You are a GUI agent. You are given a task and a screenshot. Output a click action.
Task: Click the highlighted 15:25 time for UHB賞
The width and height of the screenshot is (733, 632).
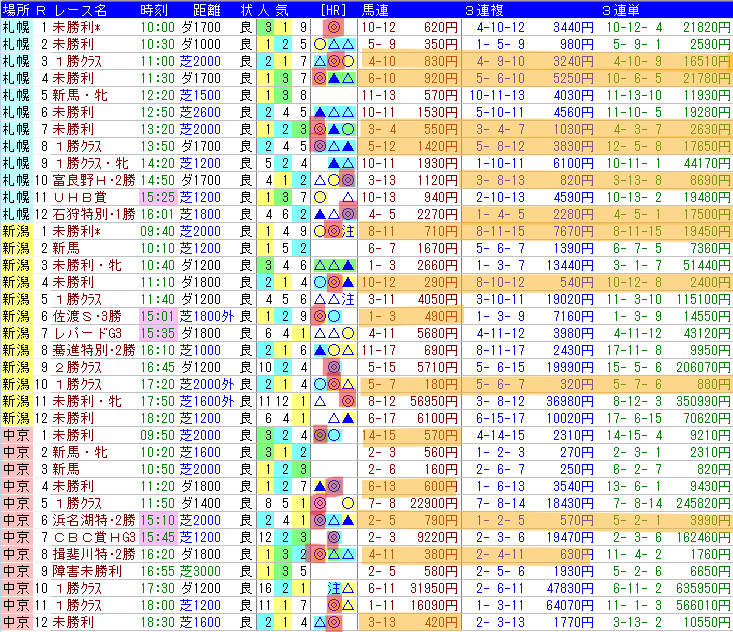(158, 197)
